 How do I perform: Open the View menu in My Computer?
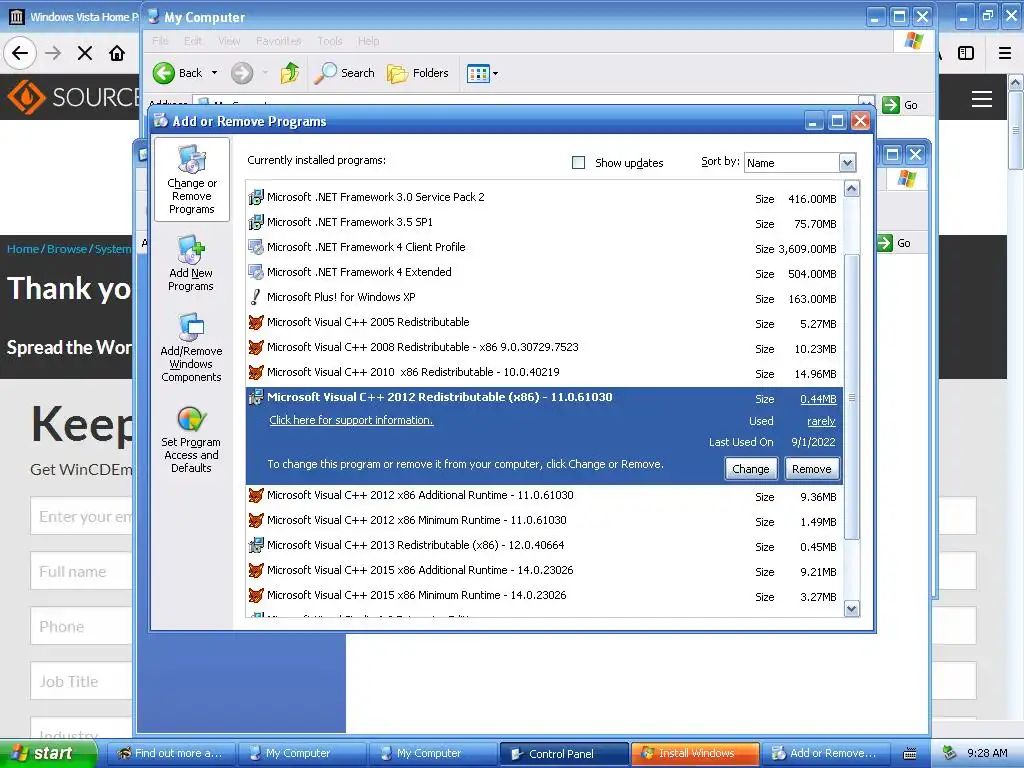pyautogui.click(x=229, y=41)
